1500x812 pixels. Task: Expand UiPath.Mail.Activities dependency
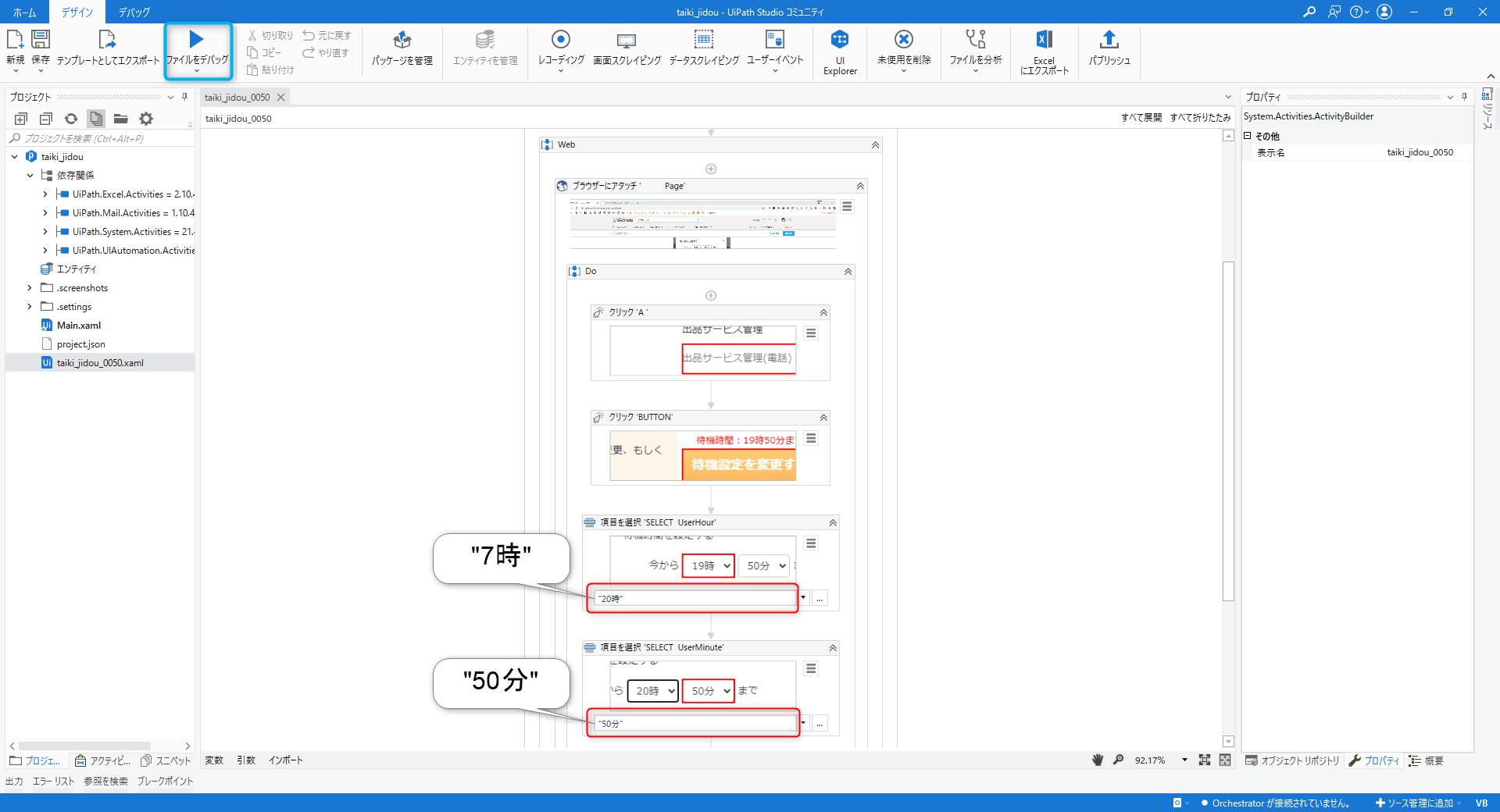point(45,213)
